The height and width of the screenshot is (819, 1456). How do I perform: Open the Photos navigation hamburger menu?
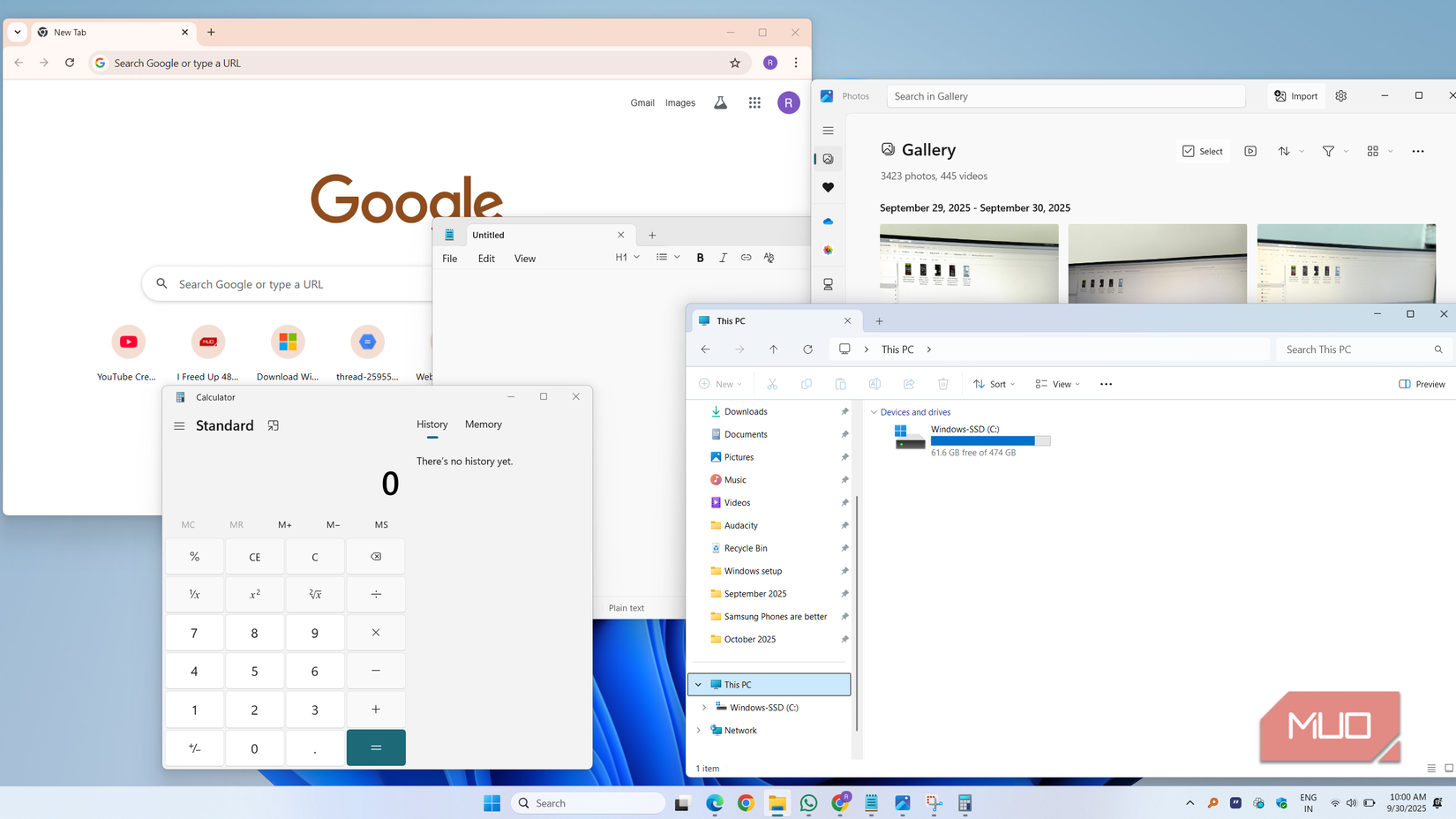[828, 131]
